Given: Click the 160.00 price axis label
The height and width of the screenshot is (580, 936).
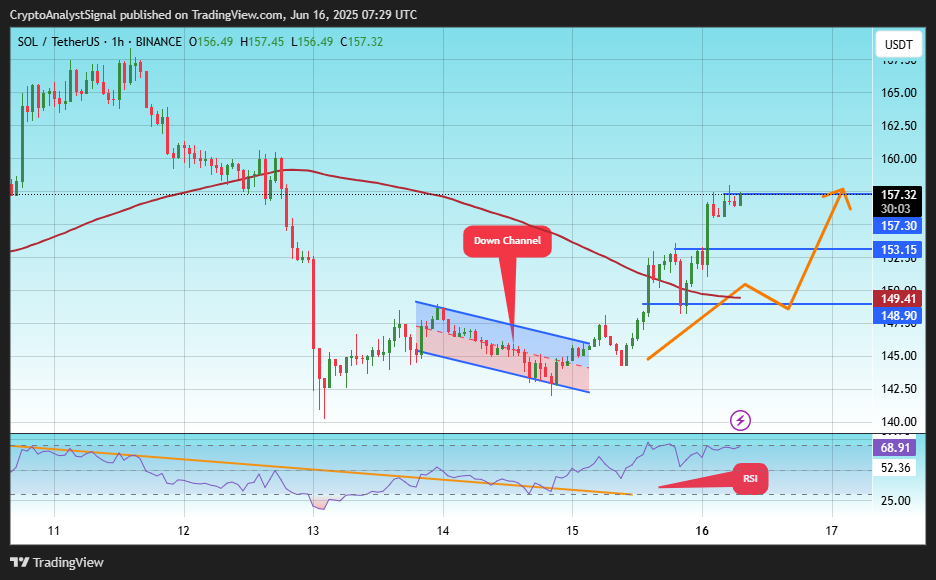Looking at the screenshot, I should [898, 159].
